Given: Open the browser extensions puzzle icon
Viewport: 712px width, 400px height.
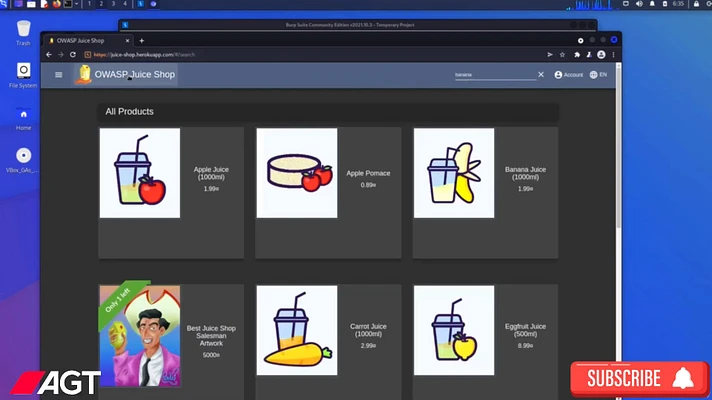Looking at the screenshot, I should click(577, 54).
